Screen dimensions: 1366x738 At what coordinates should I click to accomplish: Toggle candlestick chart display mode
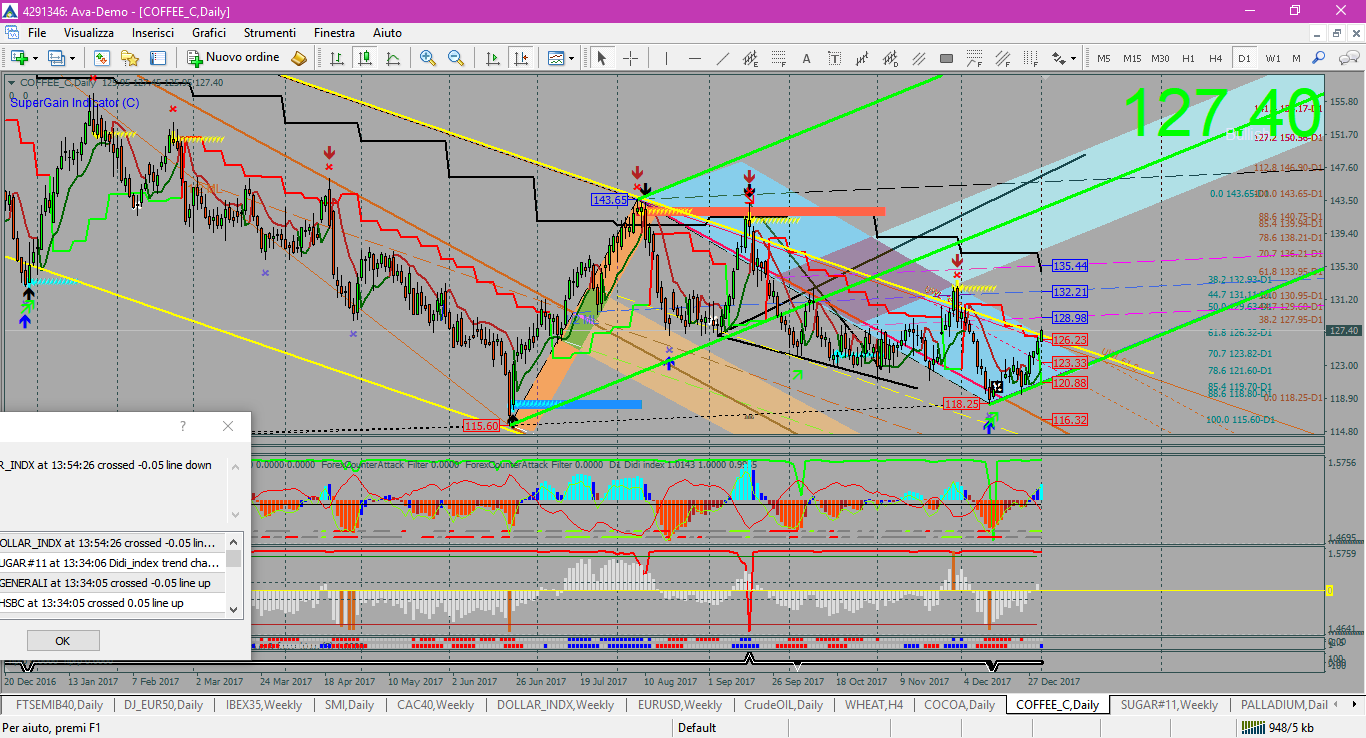365,58
